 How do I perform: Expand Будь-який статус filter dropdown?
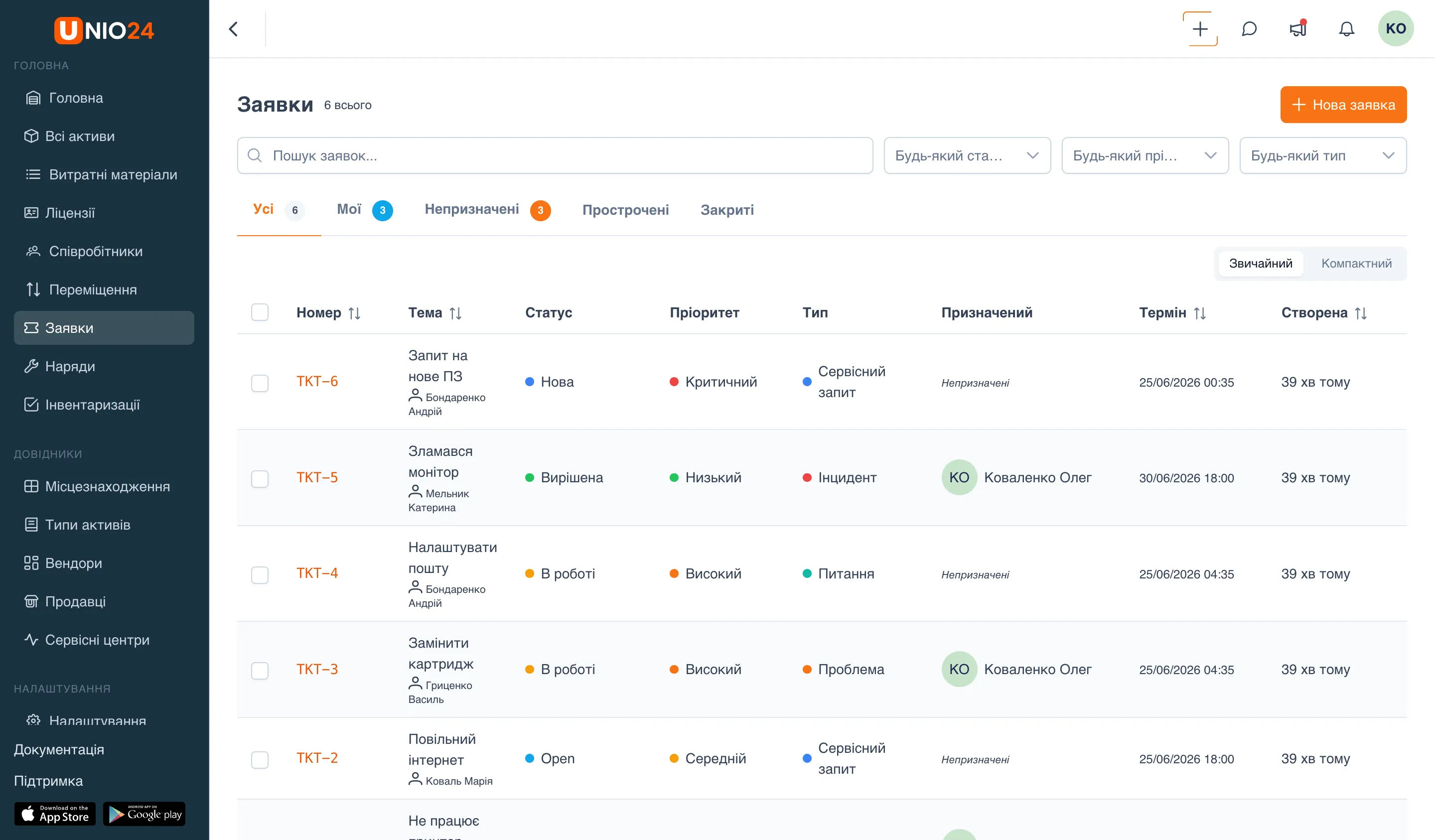(967, 155)
